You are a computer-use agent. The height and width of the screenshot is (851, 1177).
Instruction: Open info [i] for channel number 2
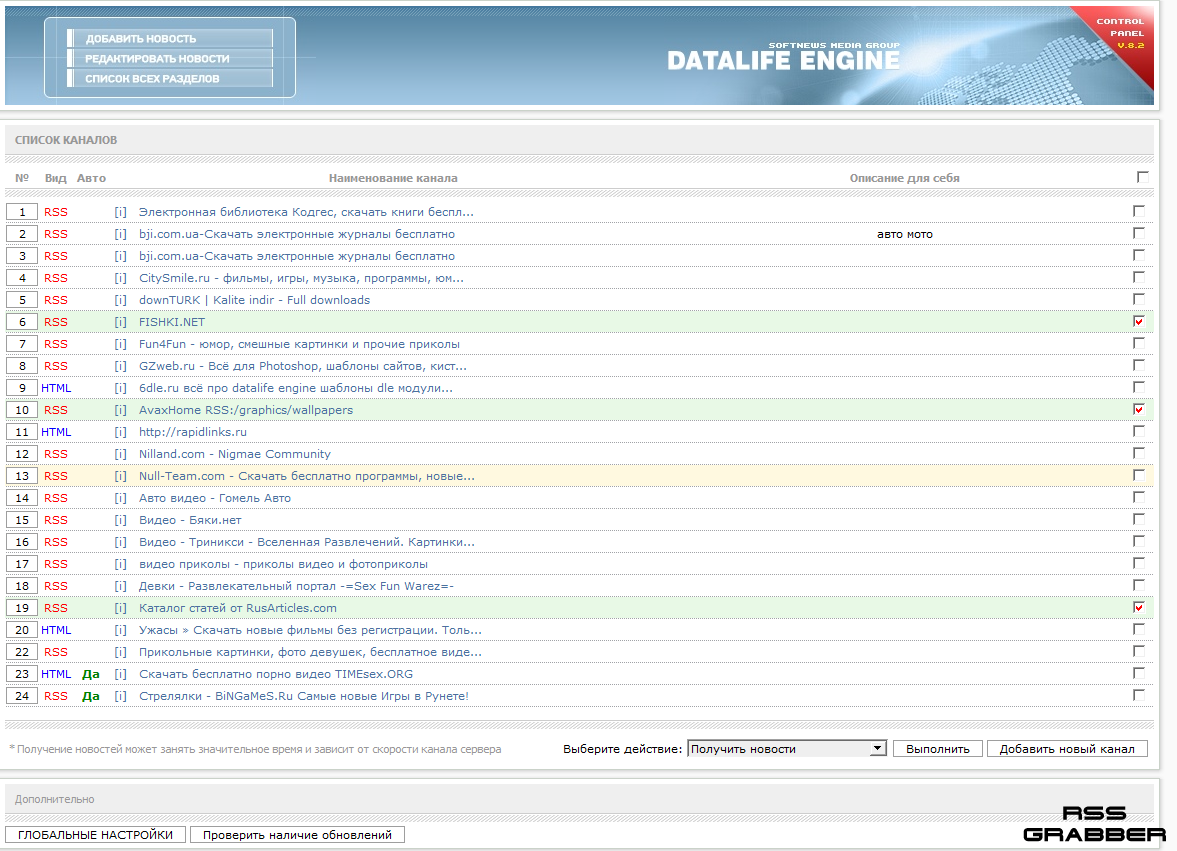coord(120,234)
